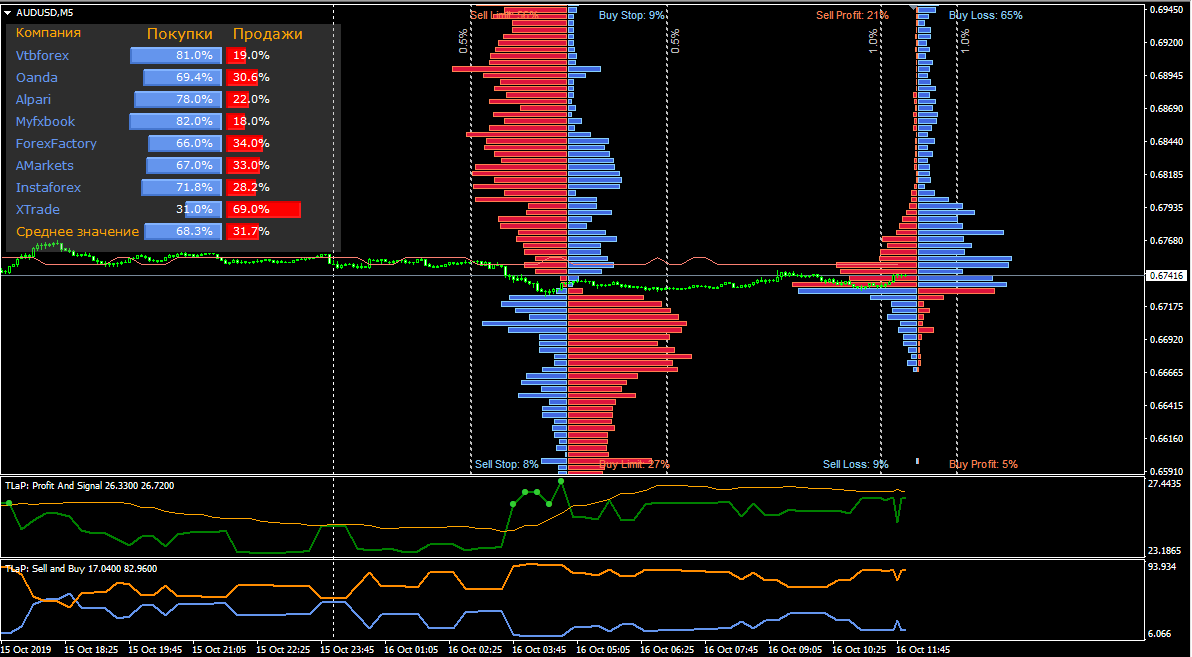Image resolution: width=1192 pixels, height=657 pixels.
Task: Click the Среднее значение row label
Action: pyautogui.click(x=78, y=231)
